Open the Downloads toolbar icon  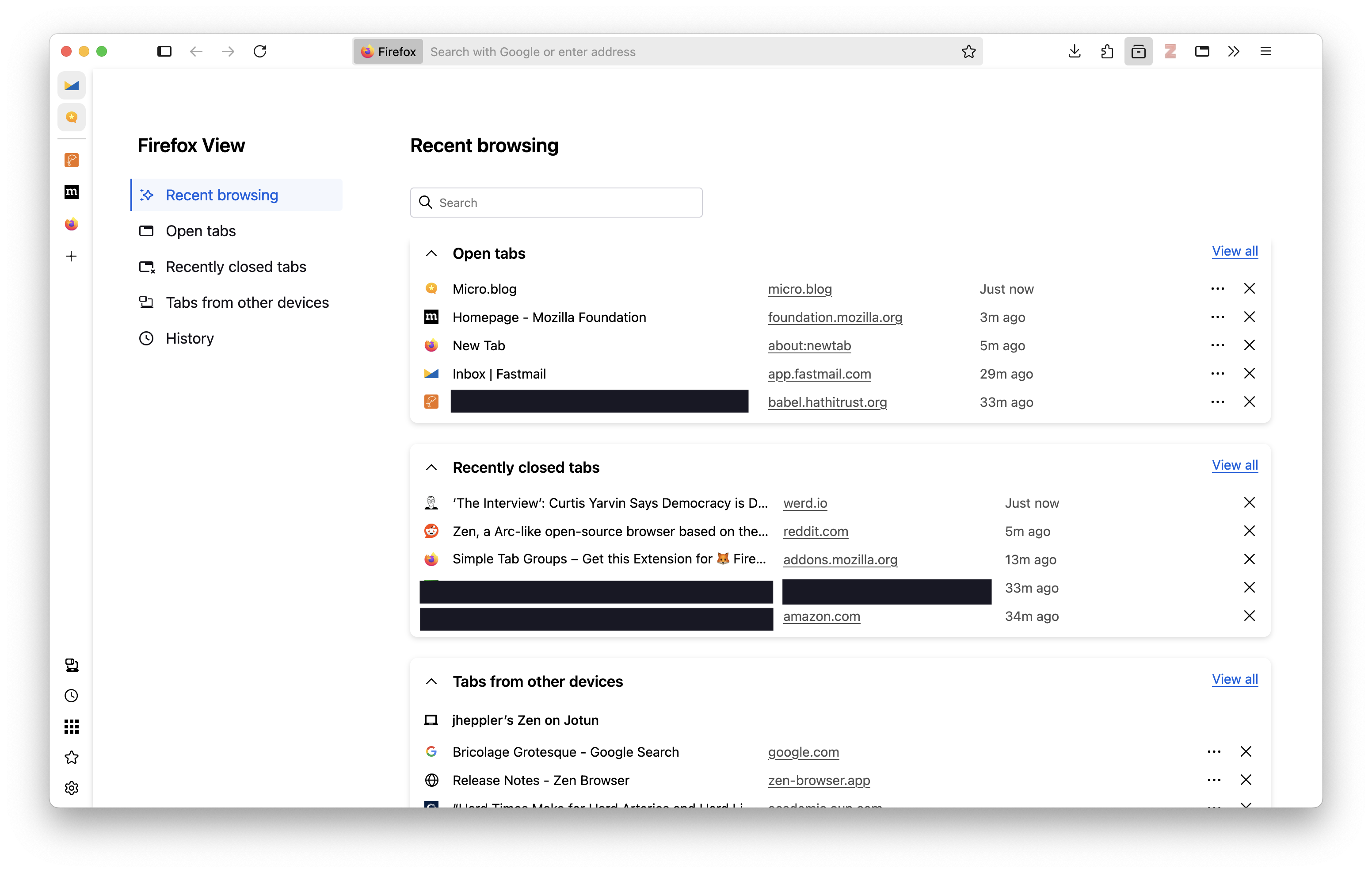pyautogui.click(x=1075, y=51)
